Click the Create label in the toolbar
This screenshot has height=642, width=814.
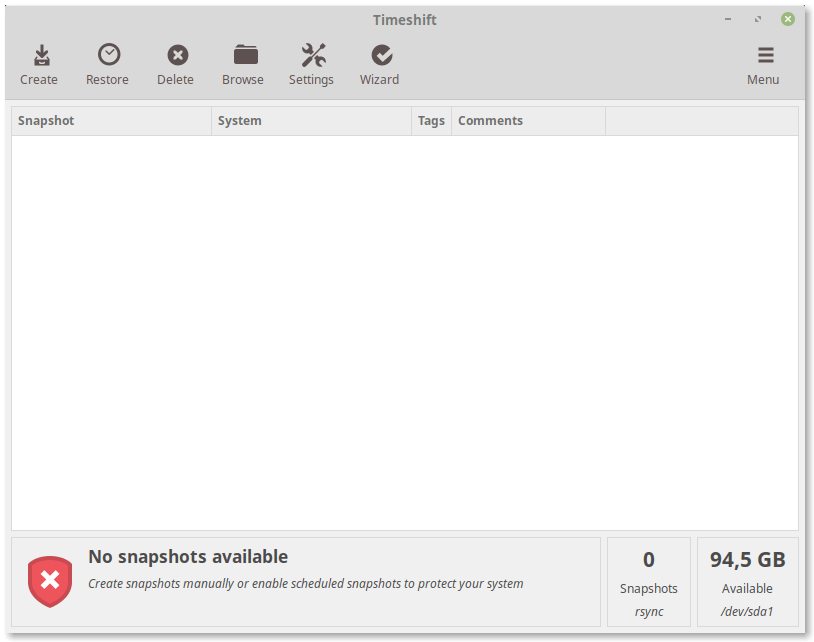pos(39,79)
